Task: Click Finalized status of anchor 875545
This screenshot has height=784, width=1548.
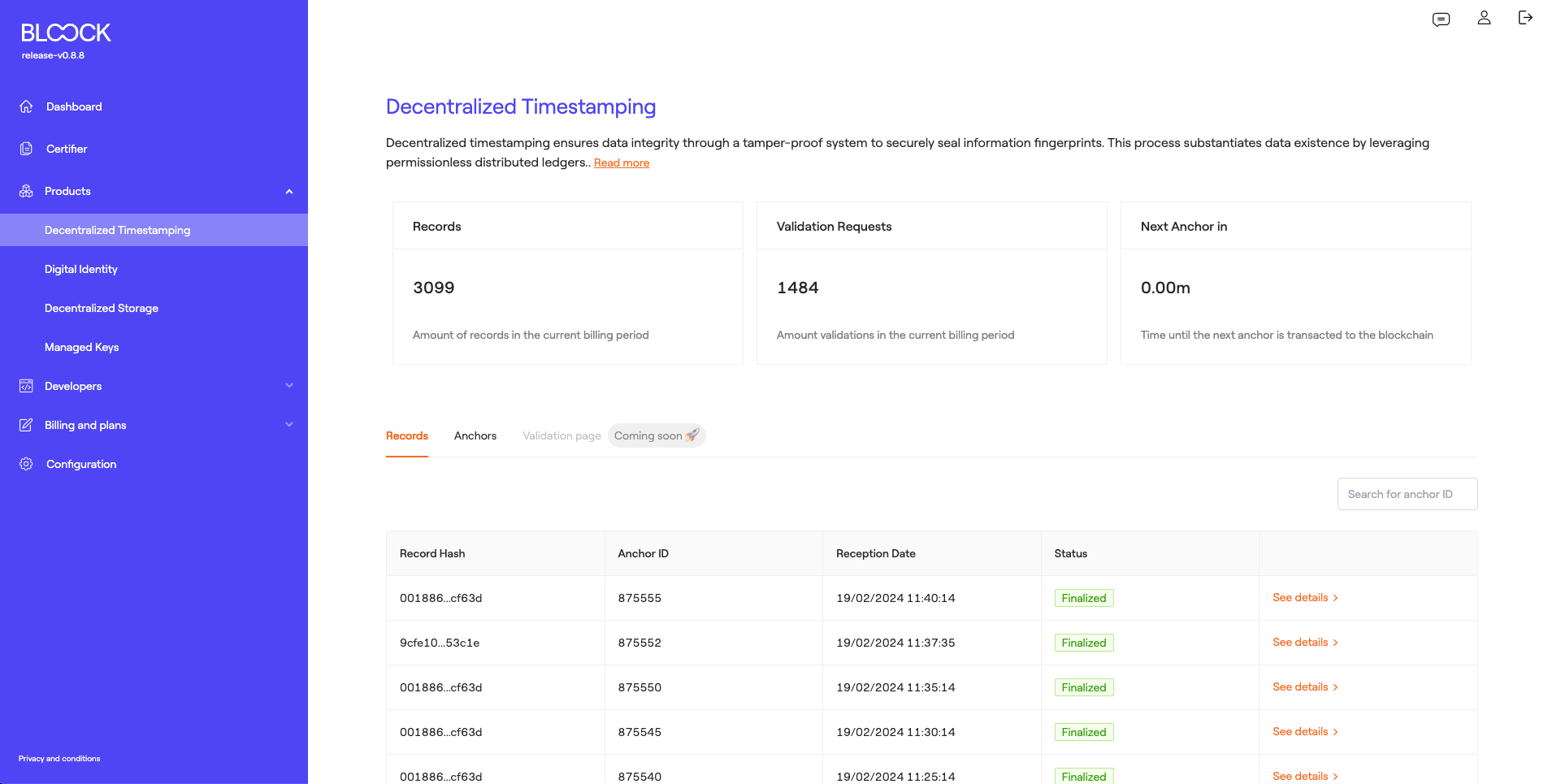Action: [1084, 732]
